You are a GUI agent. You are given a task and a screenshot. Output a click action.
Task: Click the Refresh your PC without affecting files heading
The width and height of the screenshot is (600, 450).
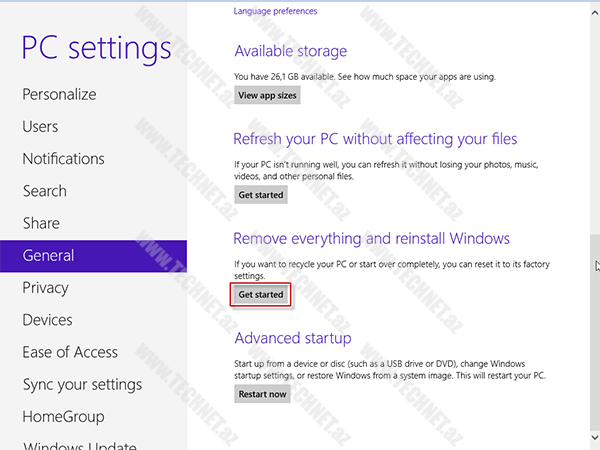[375, 139]
